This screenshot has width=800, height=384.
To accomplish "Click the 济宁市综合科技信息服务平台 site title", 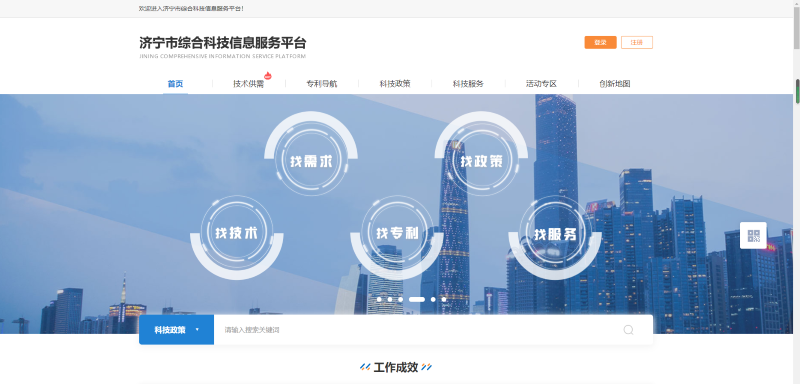I will [x=222, y=43].
